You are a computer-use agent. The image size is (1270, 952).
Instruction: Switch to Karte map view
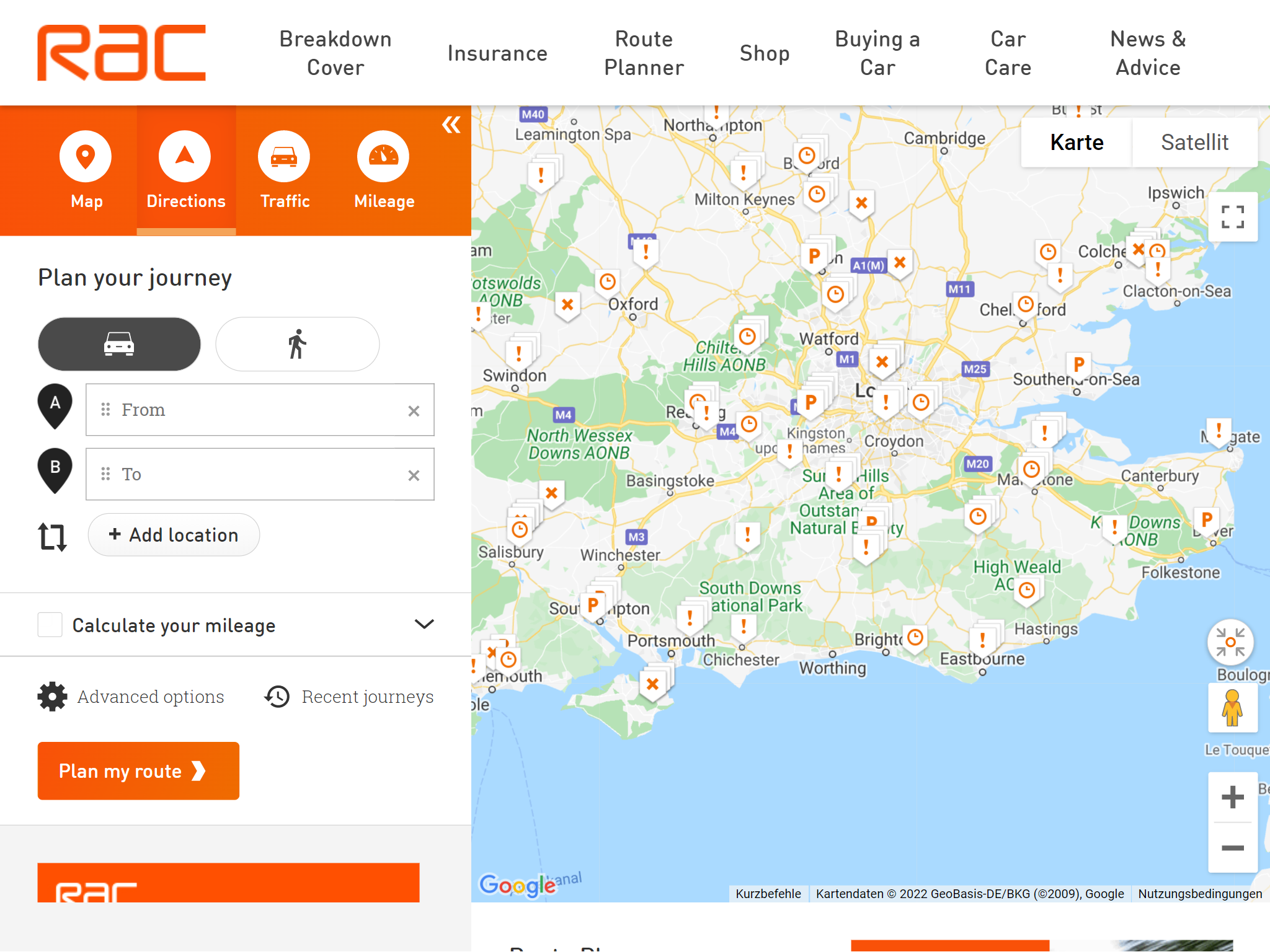point(1078,144)
